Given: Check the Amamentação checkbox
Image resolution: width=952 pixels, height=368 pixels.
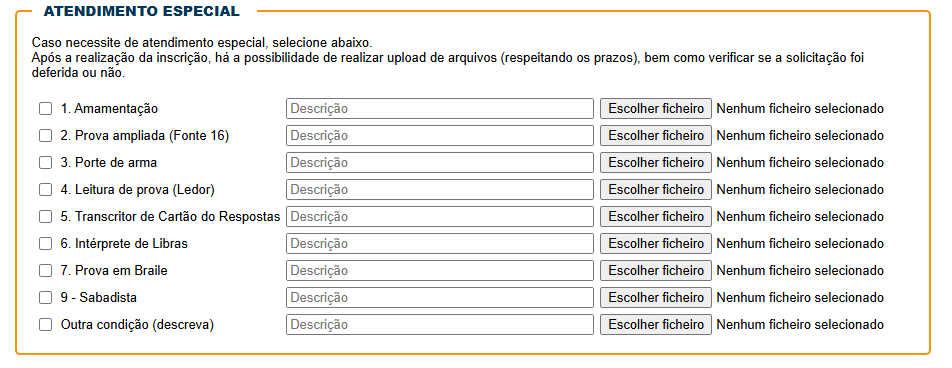Looking at the screenshot, I should click(46, 109).
